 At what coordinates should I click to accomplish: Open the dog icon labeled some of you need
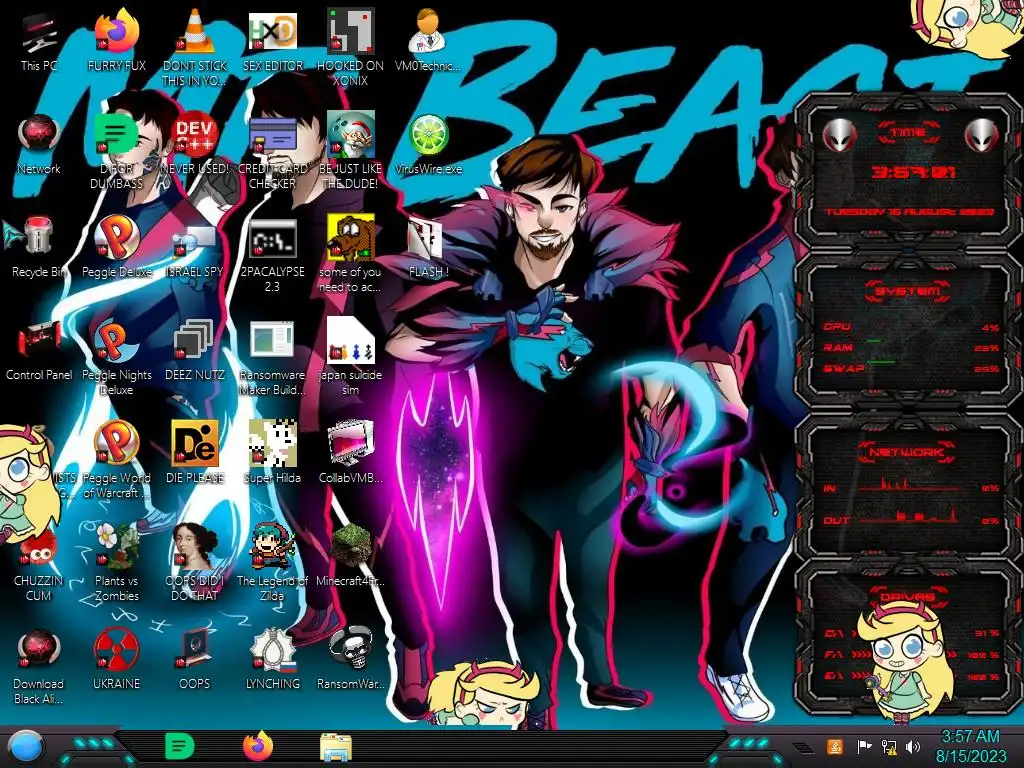(350, 253)
